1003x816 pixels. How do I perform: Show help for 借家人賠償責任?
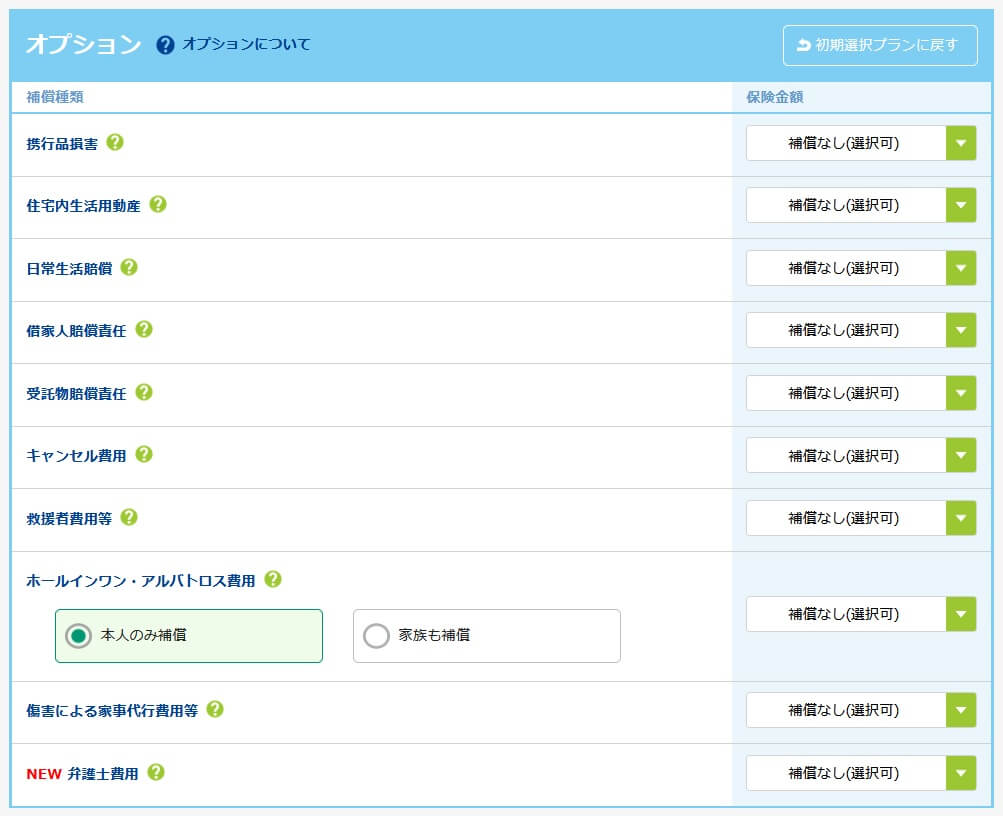[144, 329]
